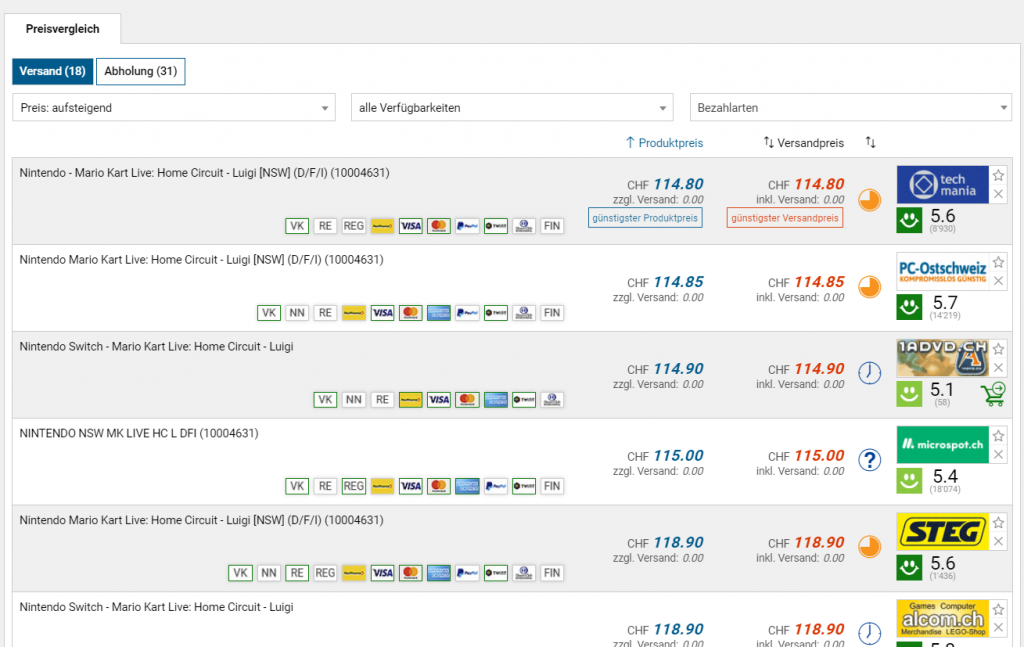1024x647 pixels.
Task: Click the clock availability icon for 1ADVD
Action: [870, 373]
